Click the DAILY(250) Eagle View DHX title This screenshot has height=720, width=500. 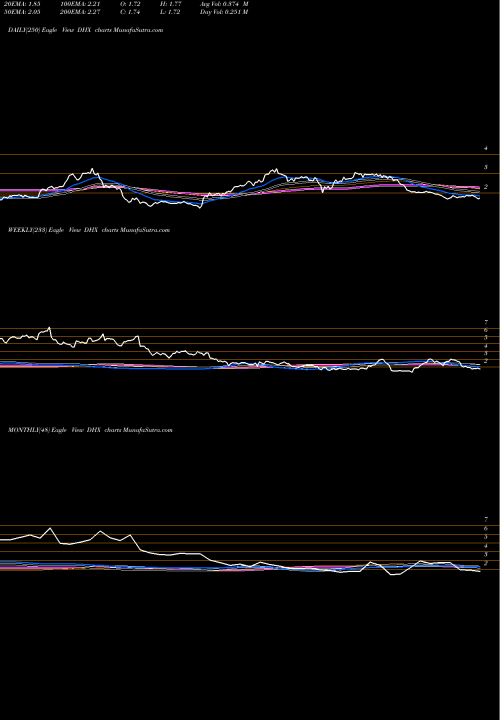tap(85, 30)
